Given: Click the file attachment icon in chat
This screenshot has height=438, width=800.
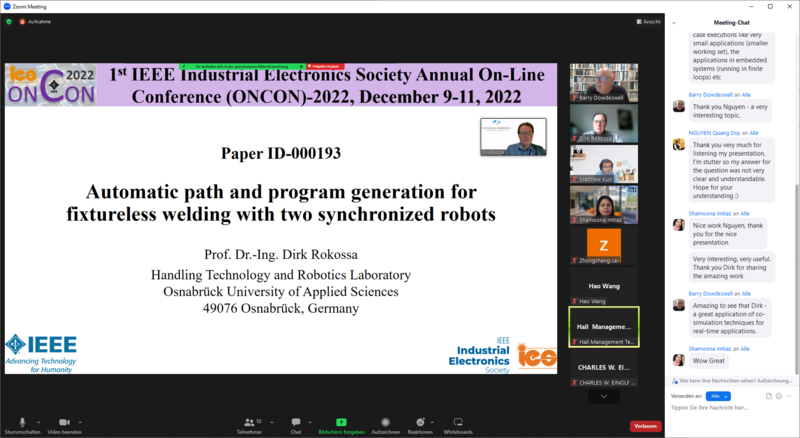Looking at the screenshot, I should pyautogui.click(x=769, y=396).
